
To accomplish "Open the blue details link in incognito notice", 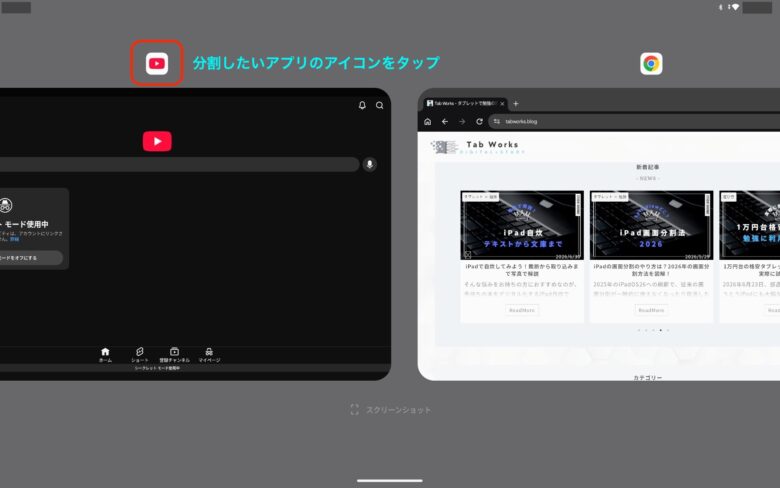I will 14,239.
